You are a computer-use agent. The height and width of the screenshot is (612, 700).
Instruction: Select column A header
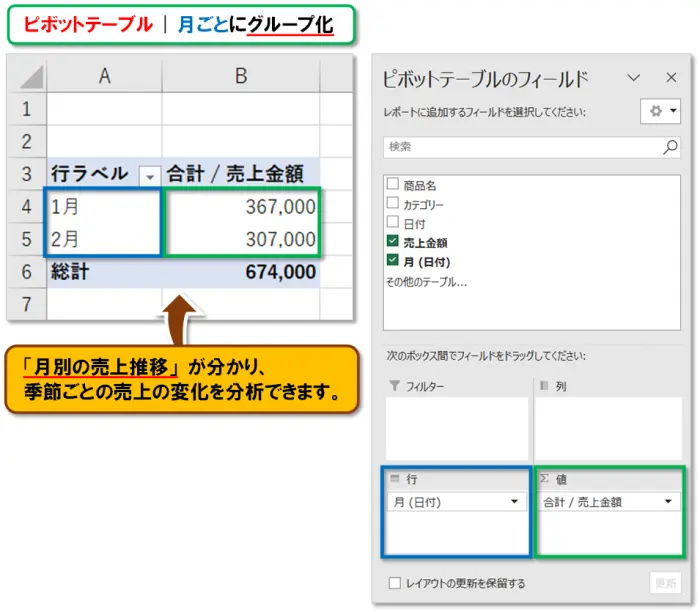[x=104, y=76]
